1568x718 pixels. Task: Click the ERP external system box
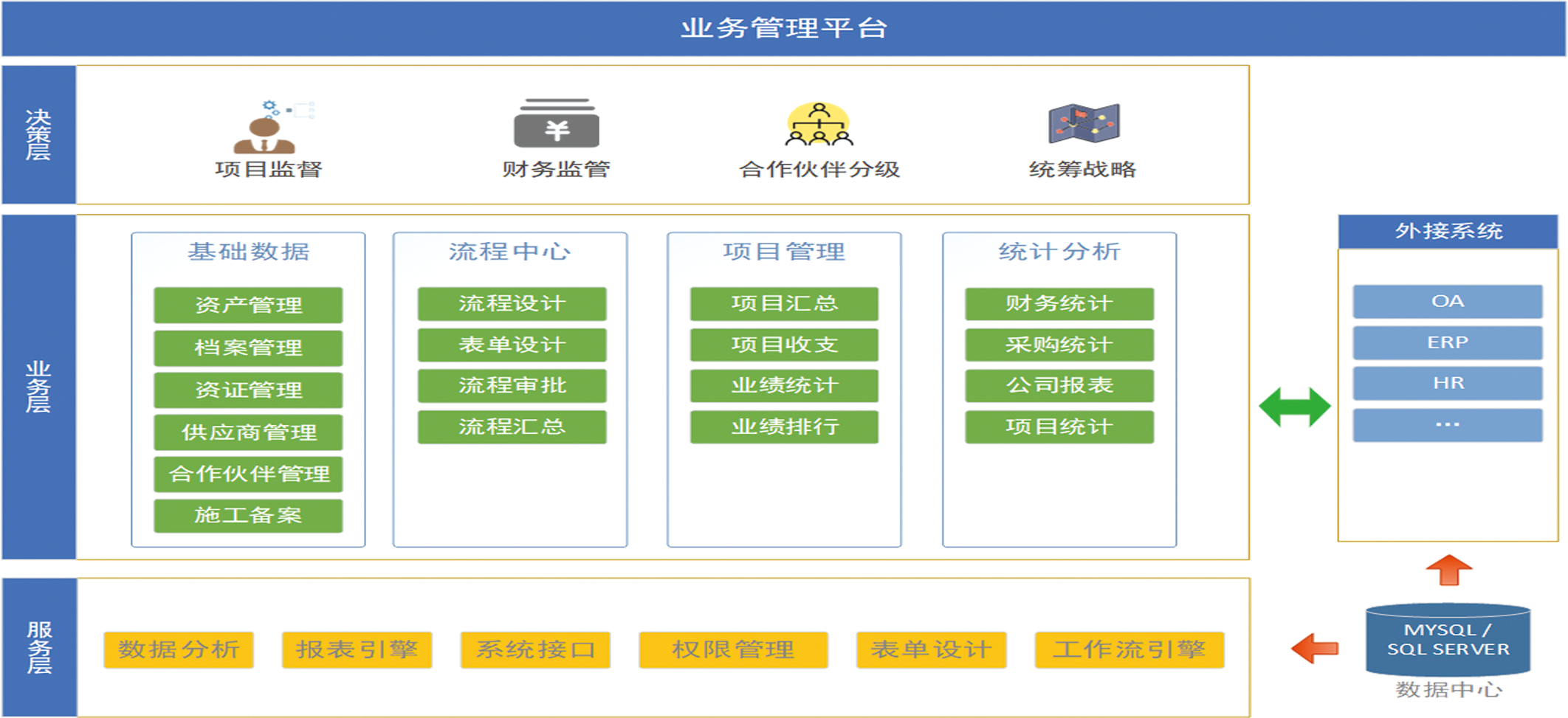pyautogui.click(x=1447, y=342)
